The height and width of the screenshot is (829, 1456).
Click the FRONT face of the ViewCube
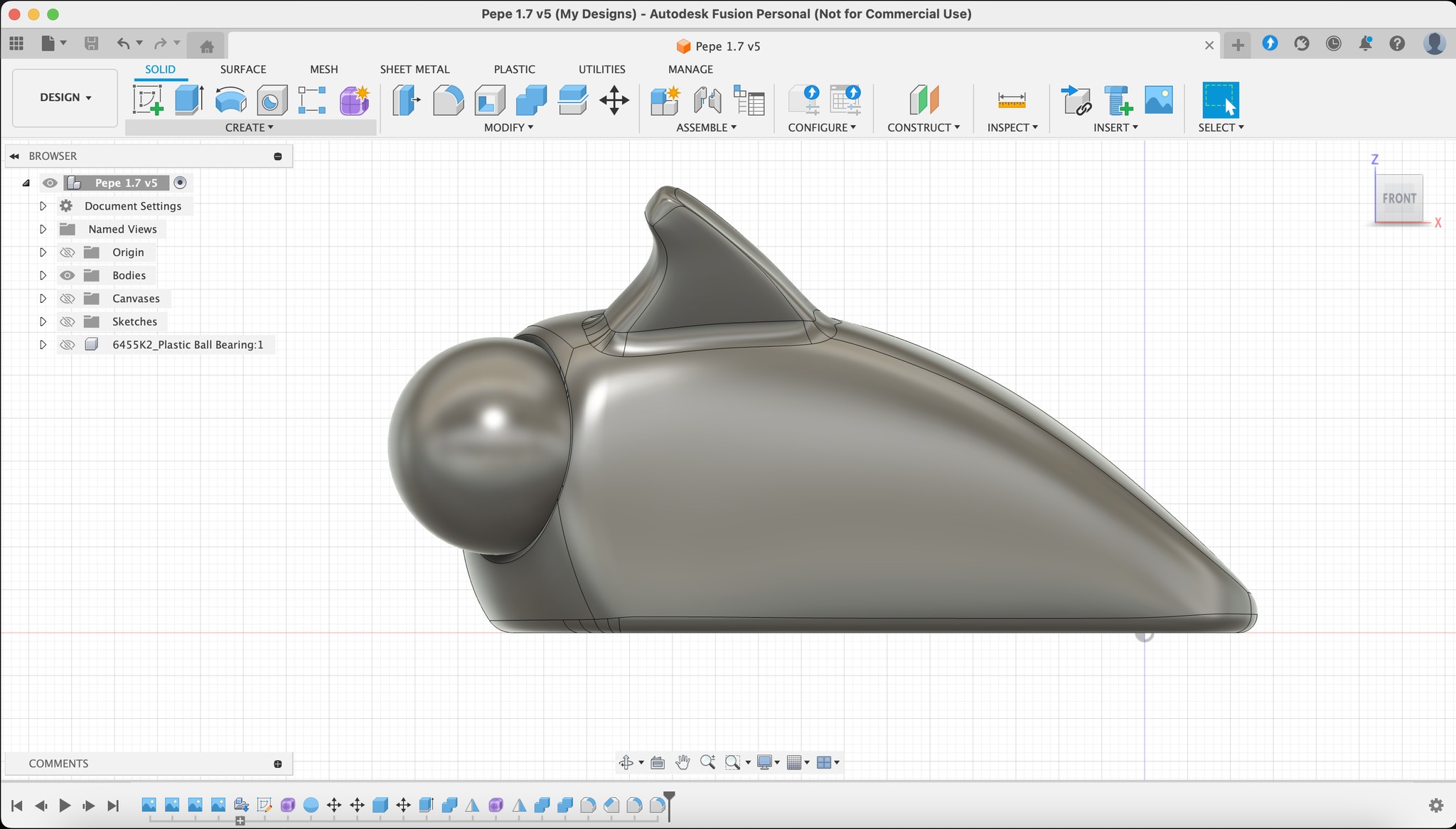(1399, 198)
